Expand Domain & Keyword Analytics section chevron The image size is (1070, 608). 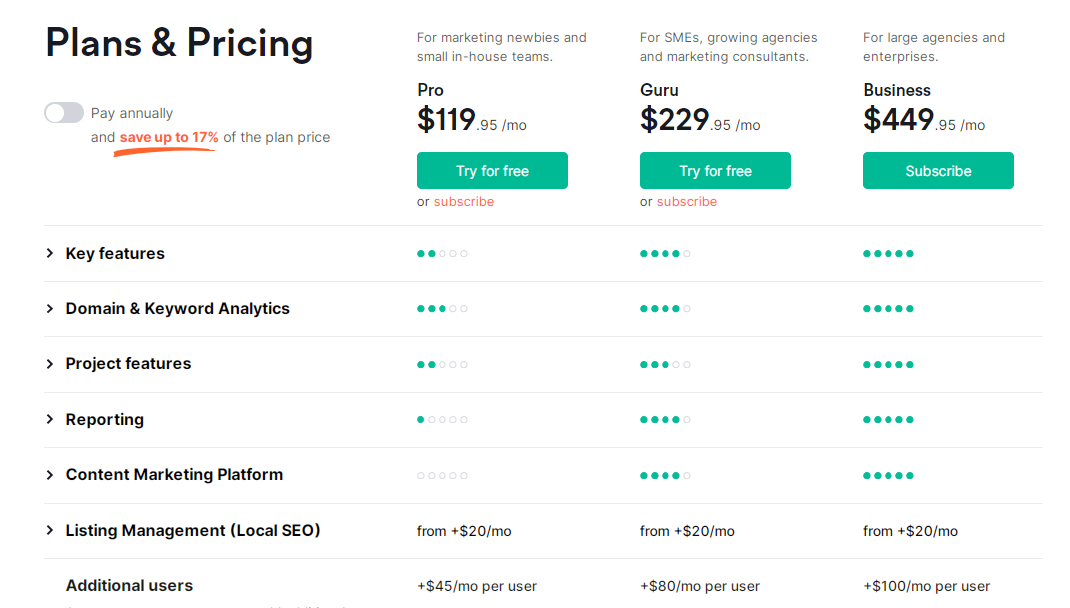pos(49,309)
